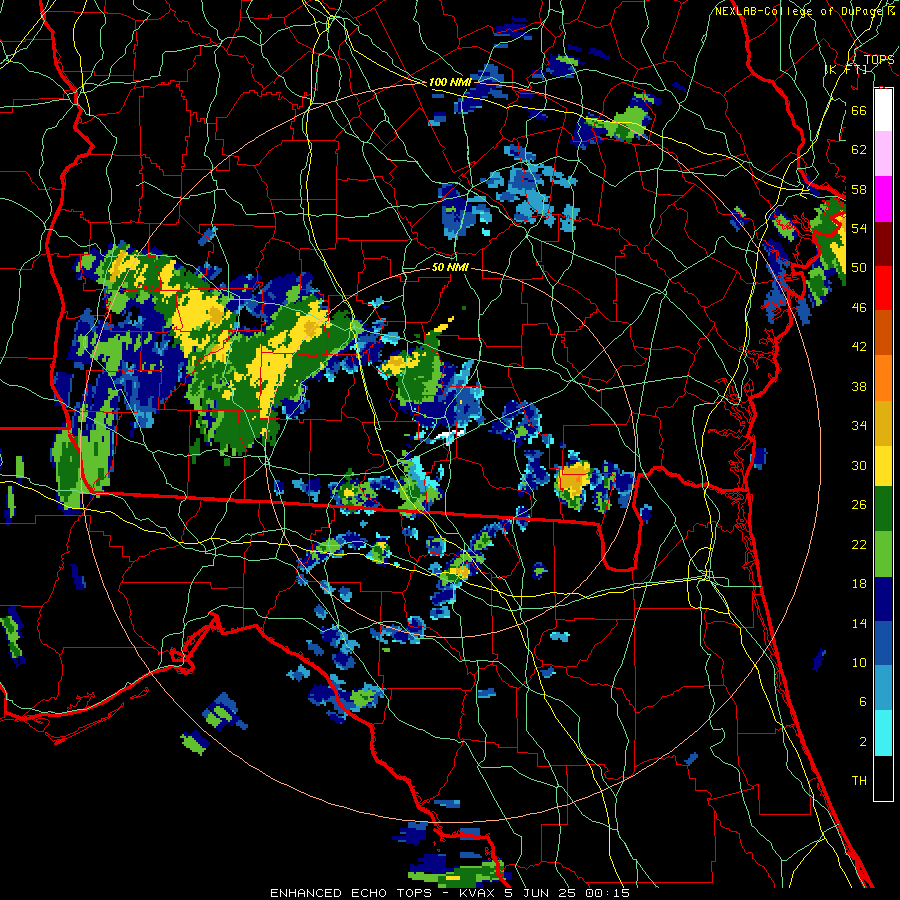900x900 pixels.
Task: Click the sky blue legend swatch
Action: tap(883, 688)
